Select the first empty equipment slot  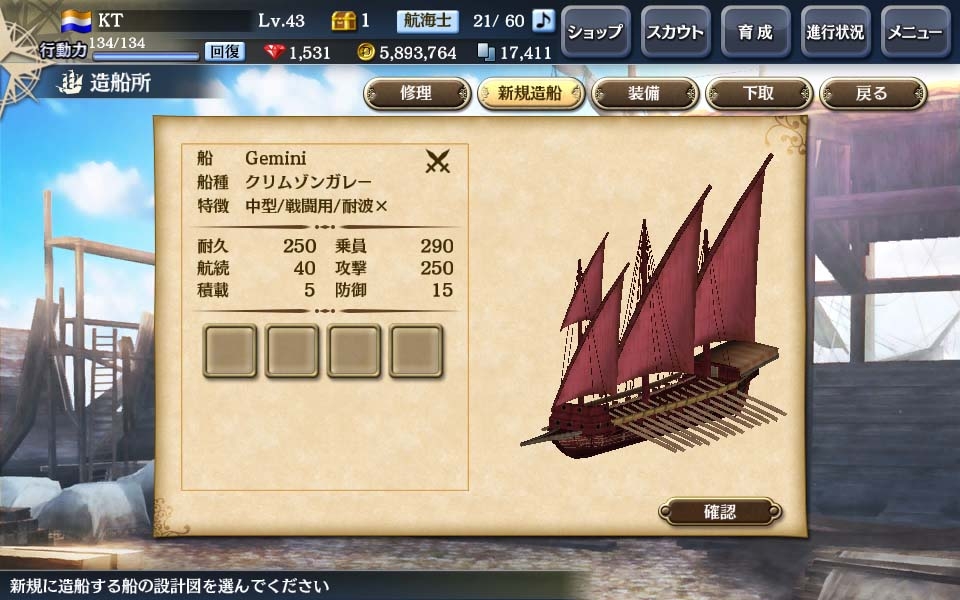pos(230,351)
